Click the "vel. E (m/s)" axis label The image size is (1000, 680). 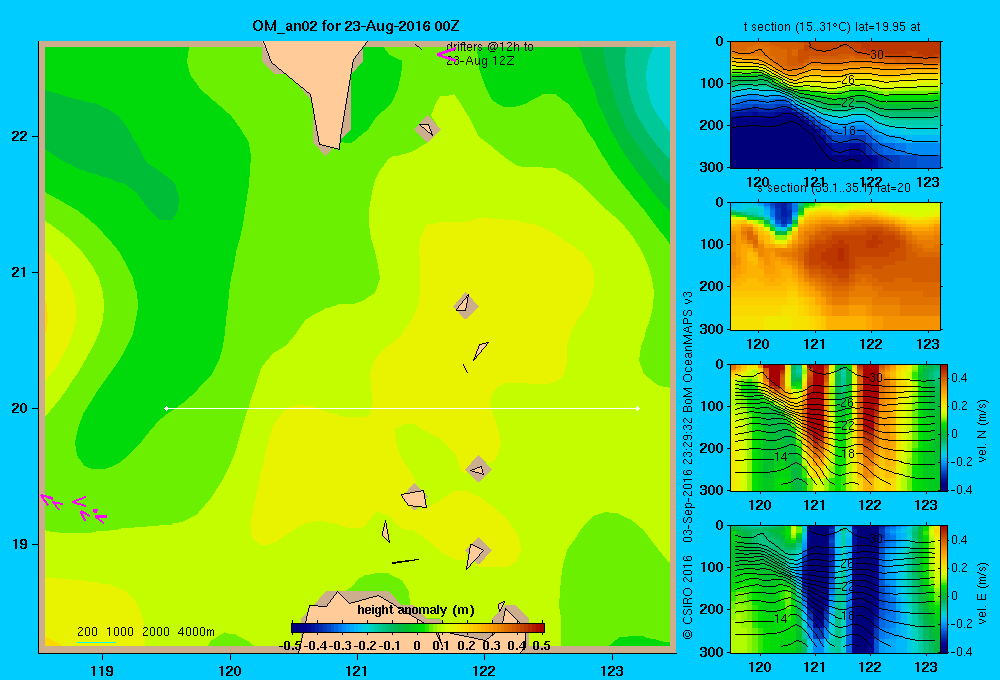point(982,593)
